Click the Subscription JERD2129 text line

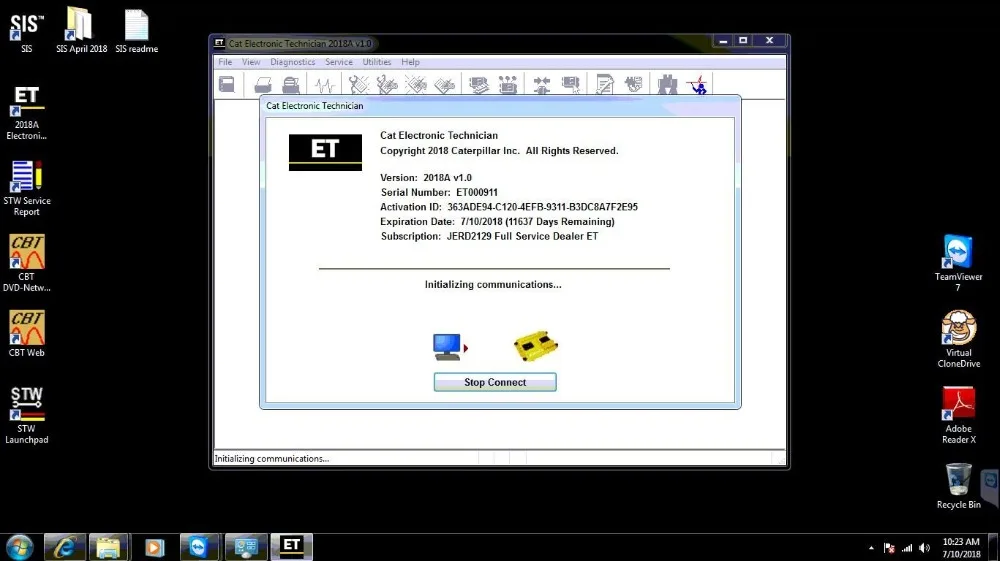coord(489,237)
